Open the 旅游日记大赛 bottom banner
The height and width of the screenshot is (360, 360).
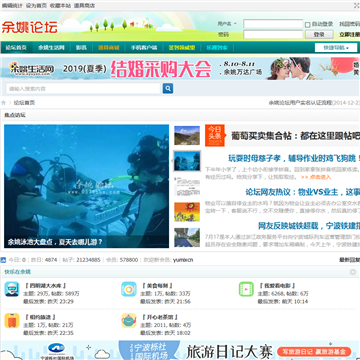tap(180, 350)
